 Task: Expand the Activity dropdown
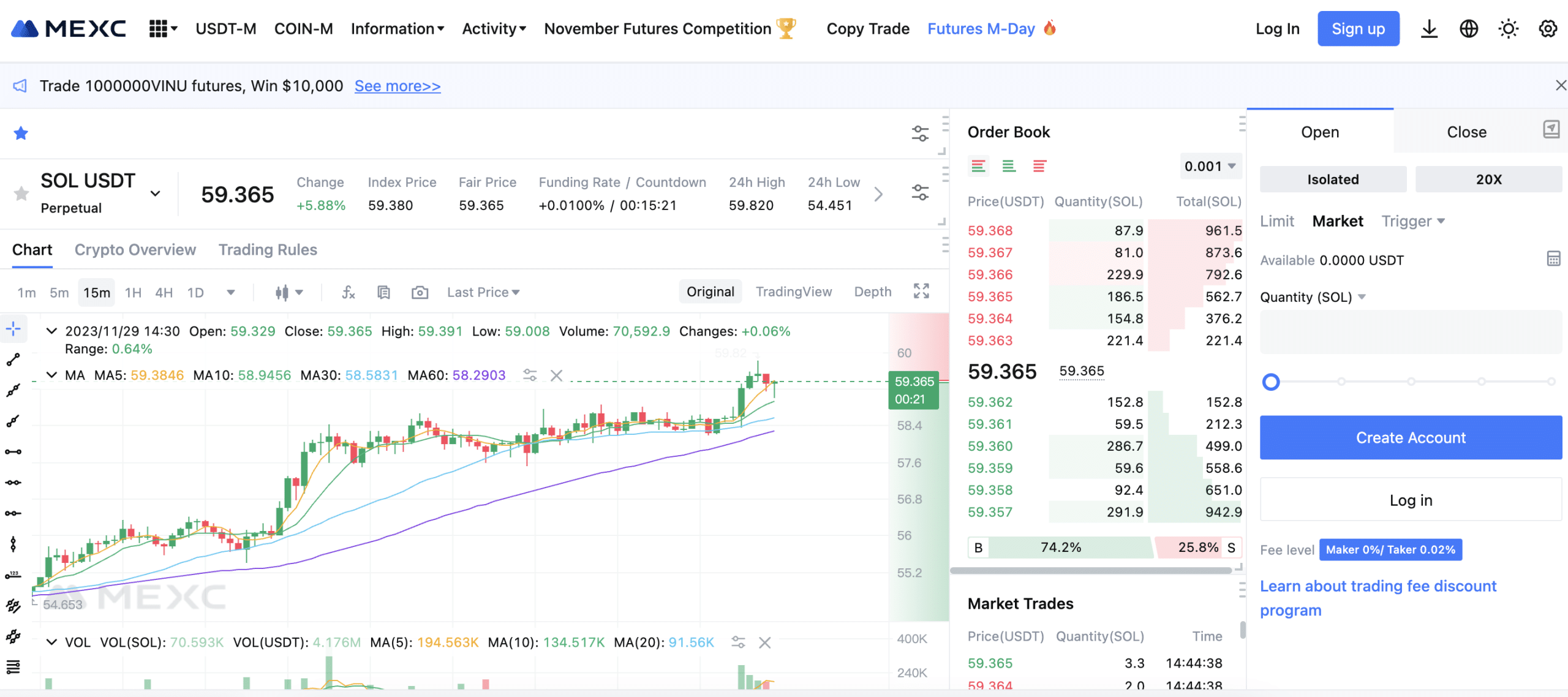coord(494,29)
